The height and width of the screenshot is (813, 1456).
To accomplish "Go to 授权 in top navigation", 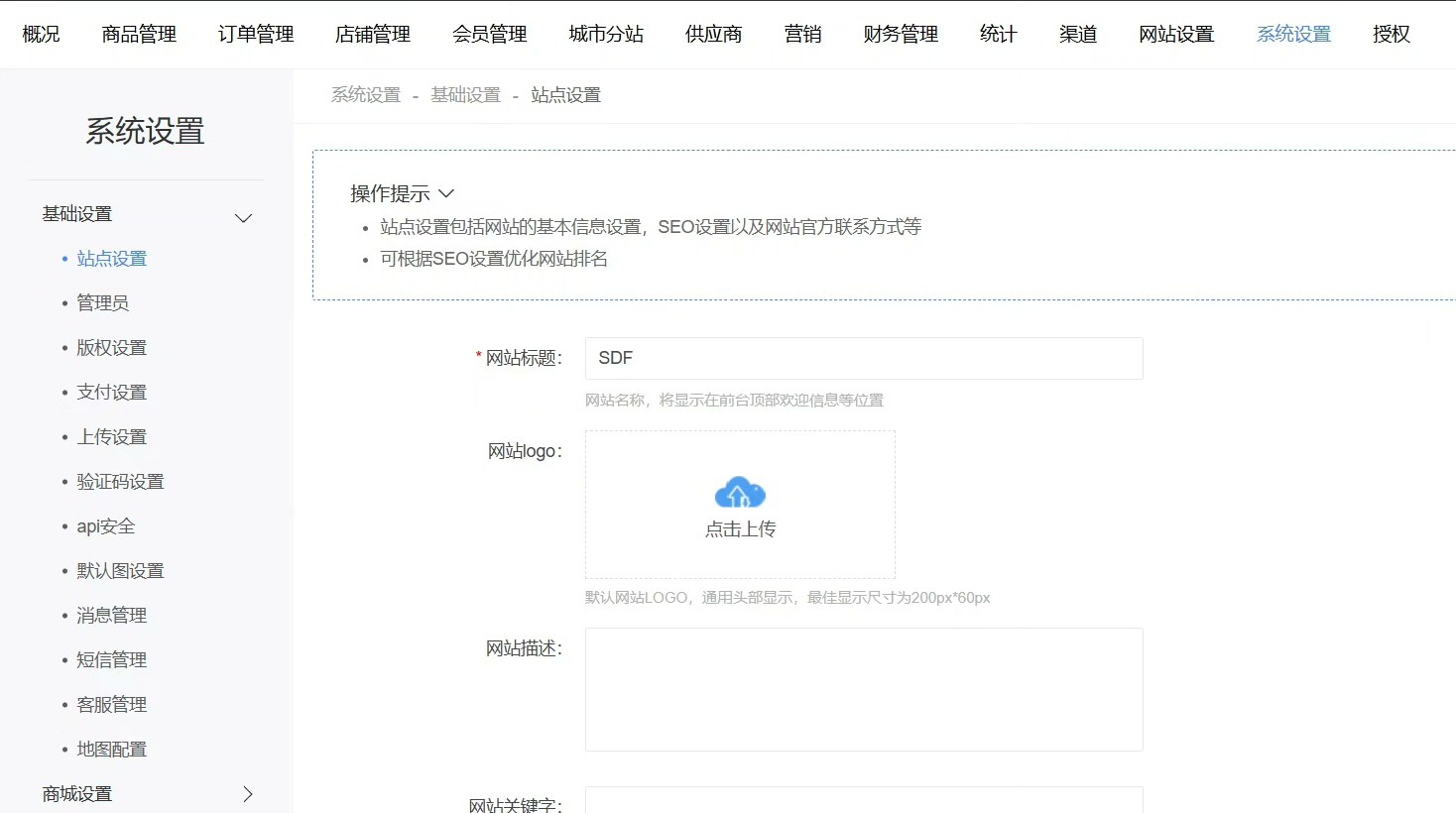I will click(1392, 34).
